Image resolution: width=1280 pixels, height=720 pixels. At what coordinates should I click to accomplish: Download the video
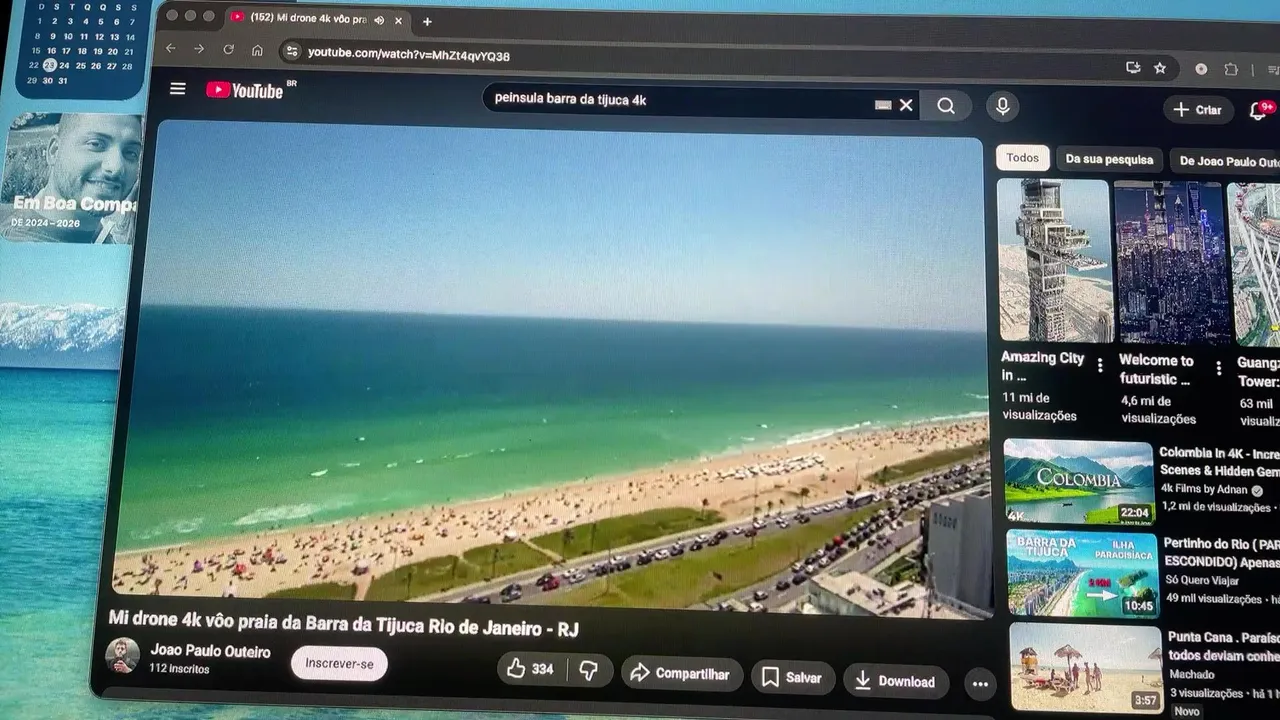pyautogui.click(x=895, y=681)
